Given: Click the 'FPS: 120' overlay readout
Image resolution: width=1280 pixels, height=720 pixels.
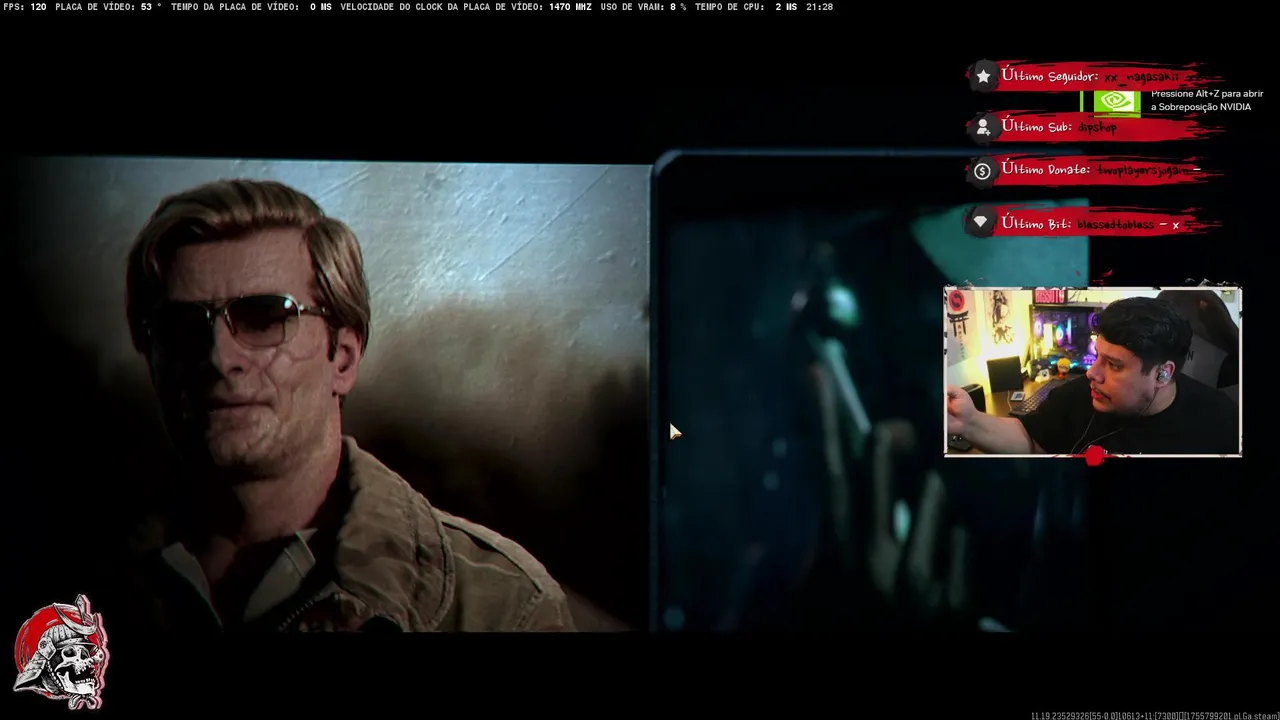Looking at the screenshot, I should (24, 7).
